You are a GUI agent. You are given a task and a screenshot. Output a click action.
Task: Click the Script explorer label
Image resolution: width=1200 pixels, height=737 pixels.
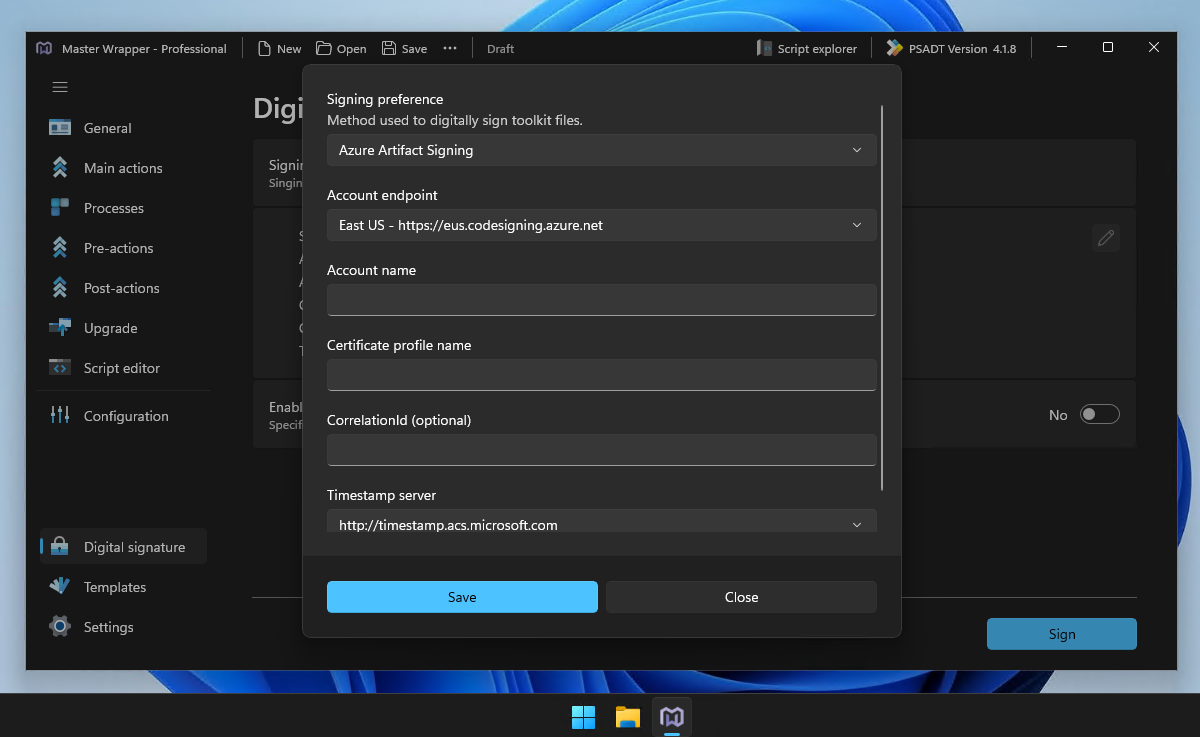coord(817,49)
